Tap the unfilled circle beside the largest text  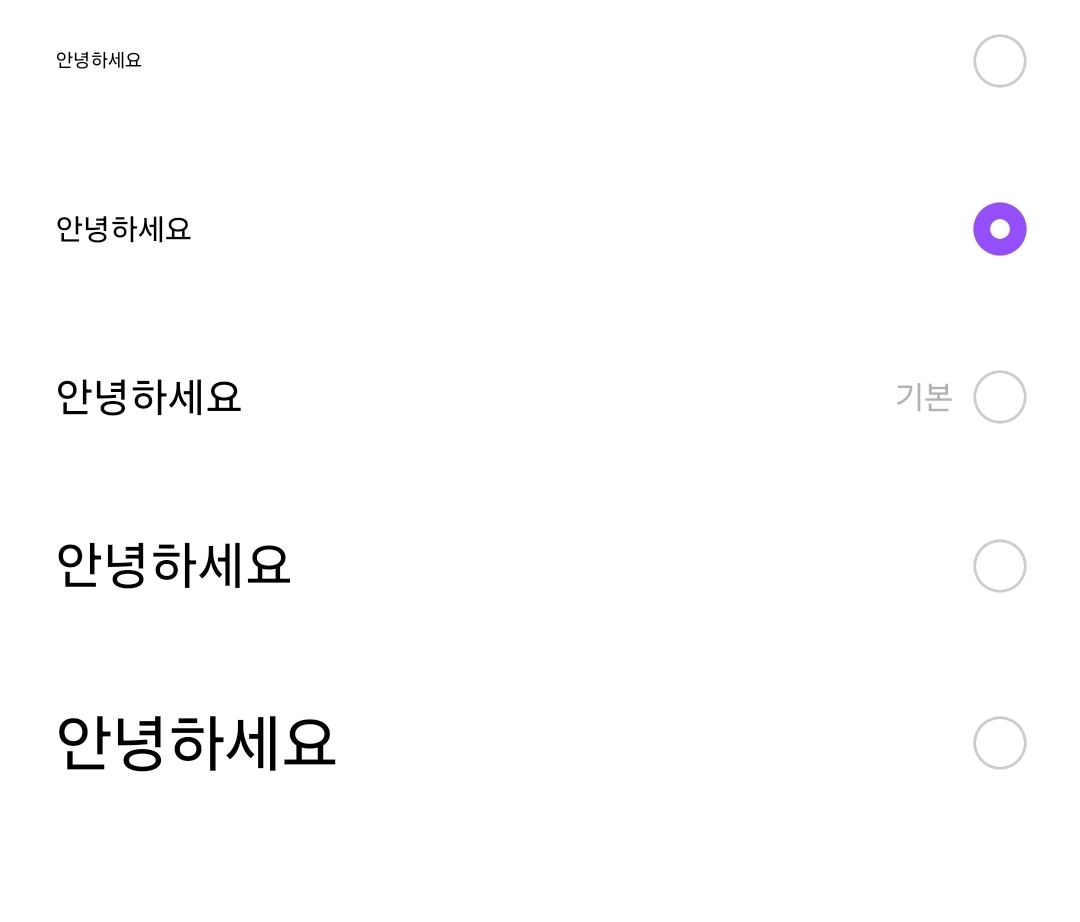[999, 744]
